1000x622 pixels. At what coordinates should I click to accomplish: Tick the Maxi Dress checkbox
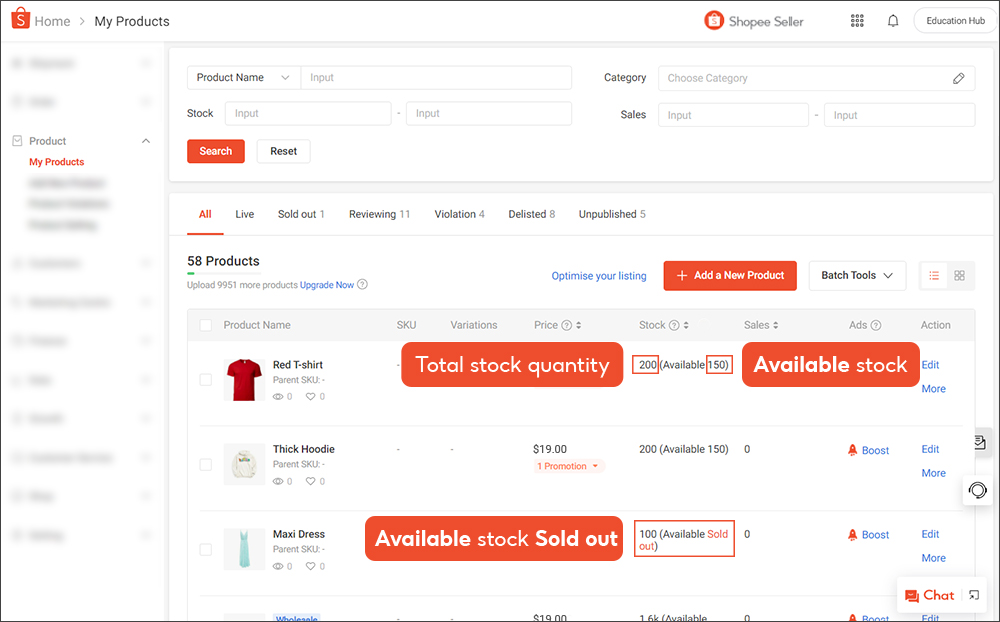206,550
